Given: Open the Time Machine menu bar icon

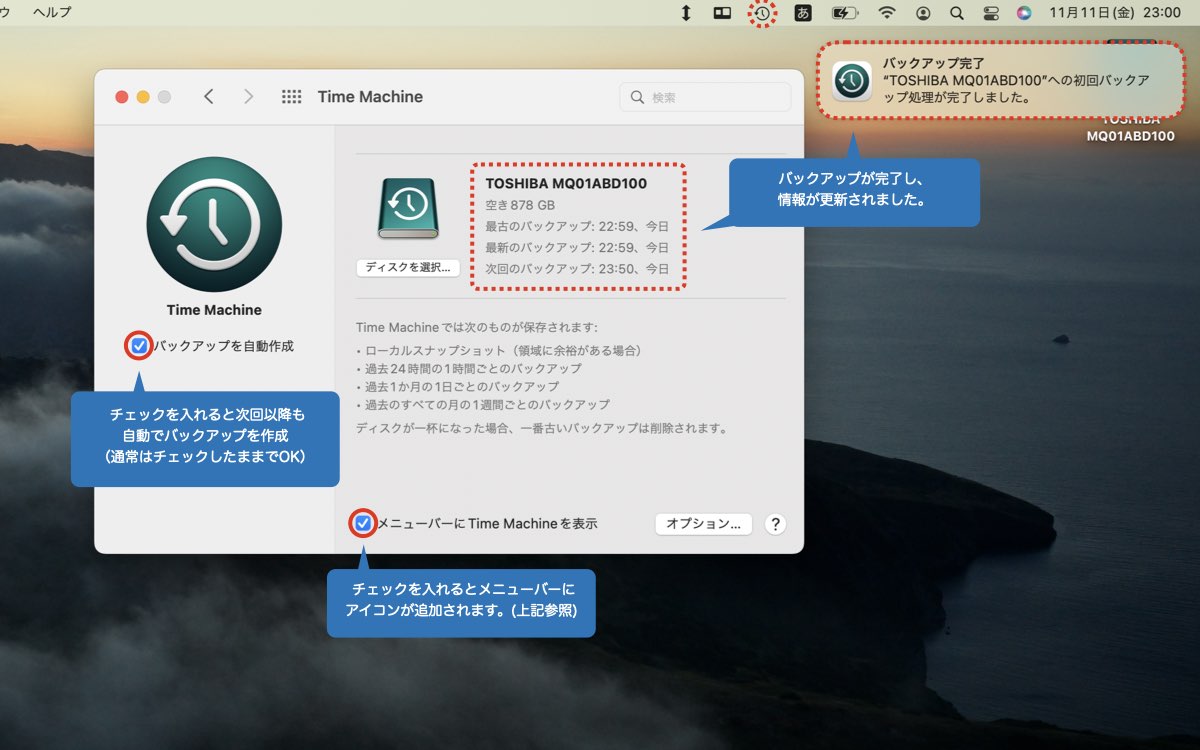Looking at the screenshot, I should 763,13.
